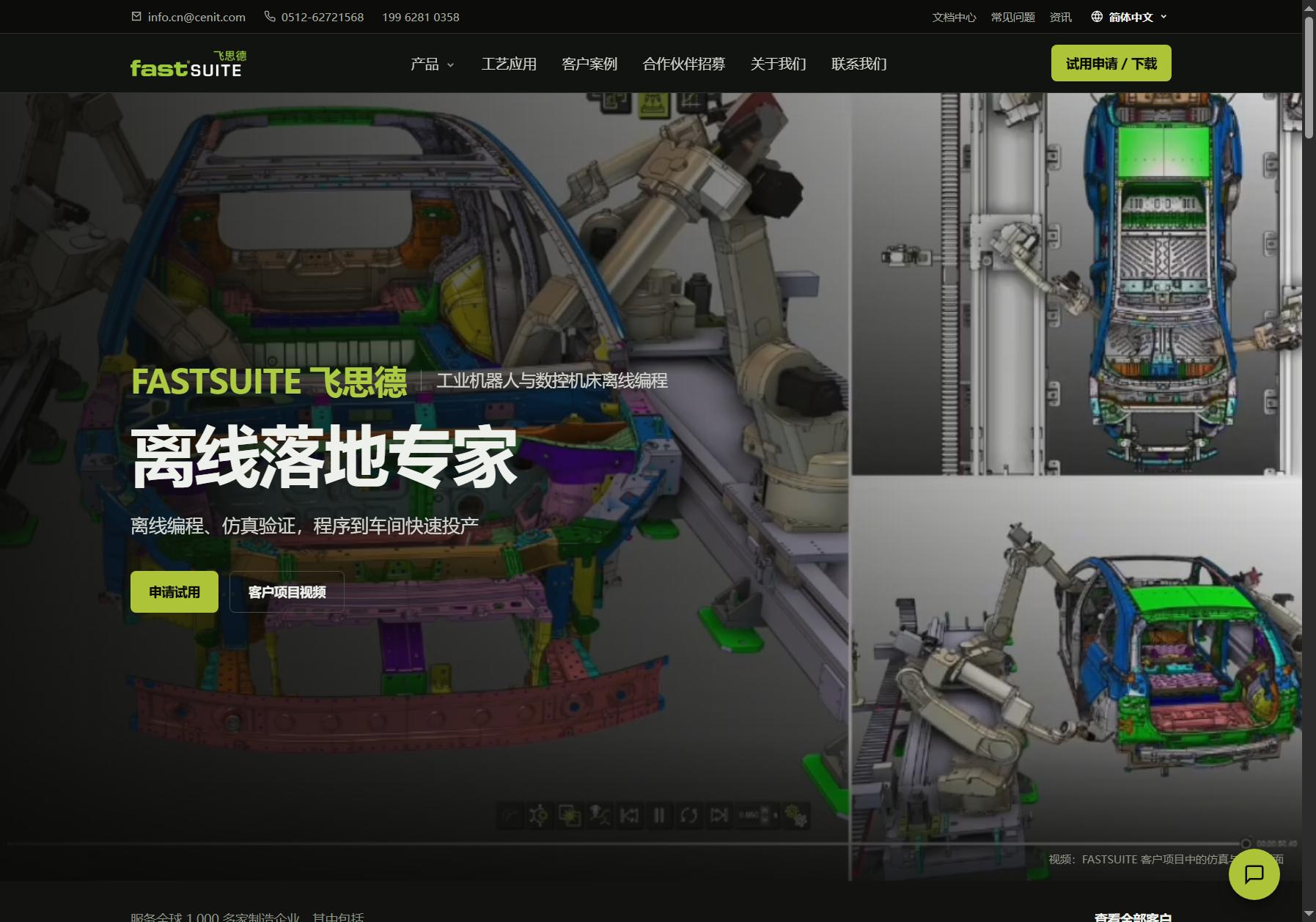The height and width of the screenshot is (922, 1316).
Task: Click the email envelope icon
Action: pos(136,16)
